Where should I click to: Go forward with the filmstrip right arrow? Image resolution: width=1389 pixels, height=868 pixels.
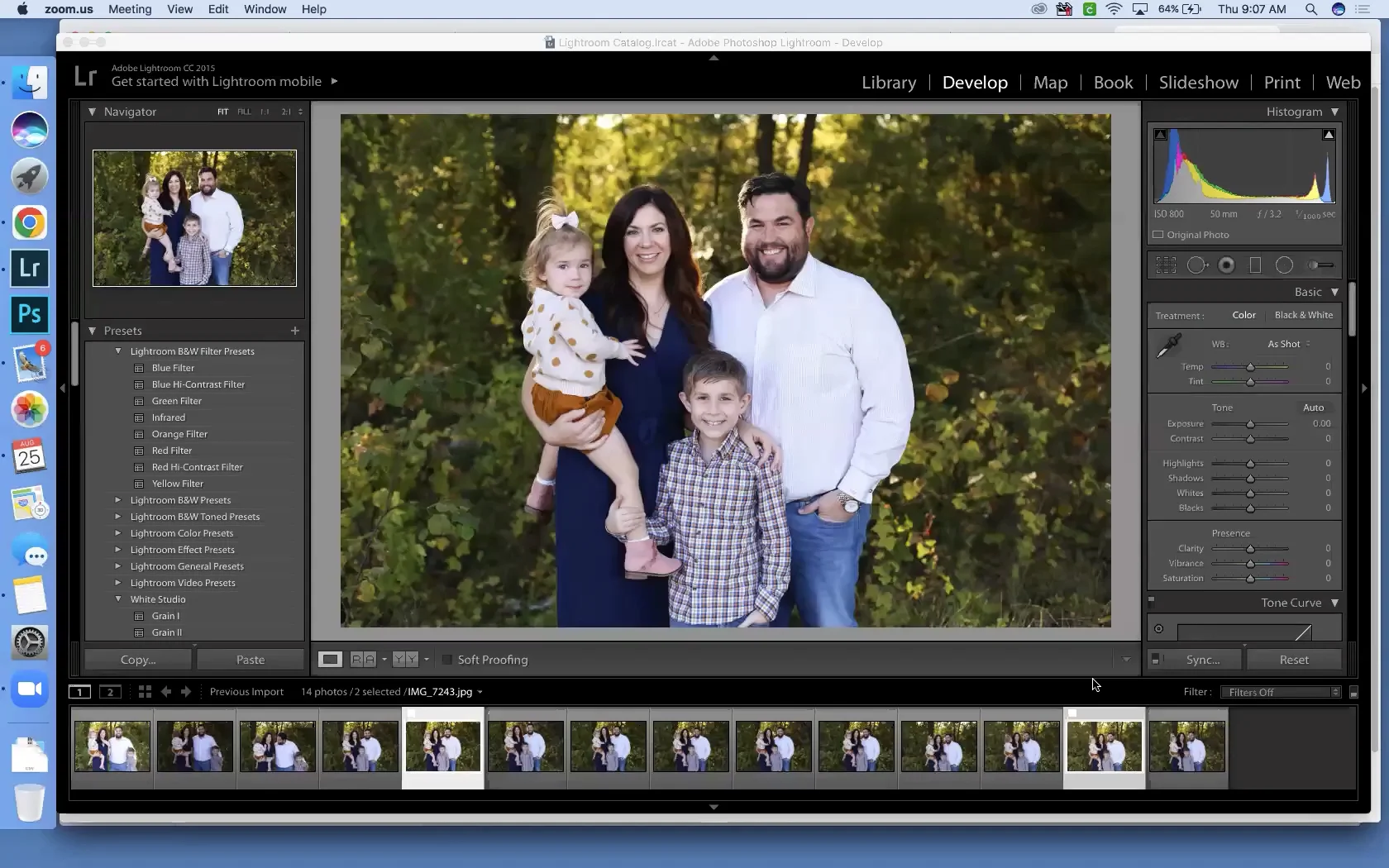[186, 692]
